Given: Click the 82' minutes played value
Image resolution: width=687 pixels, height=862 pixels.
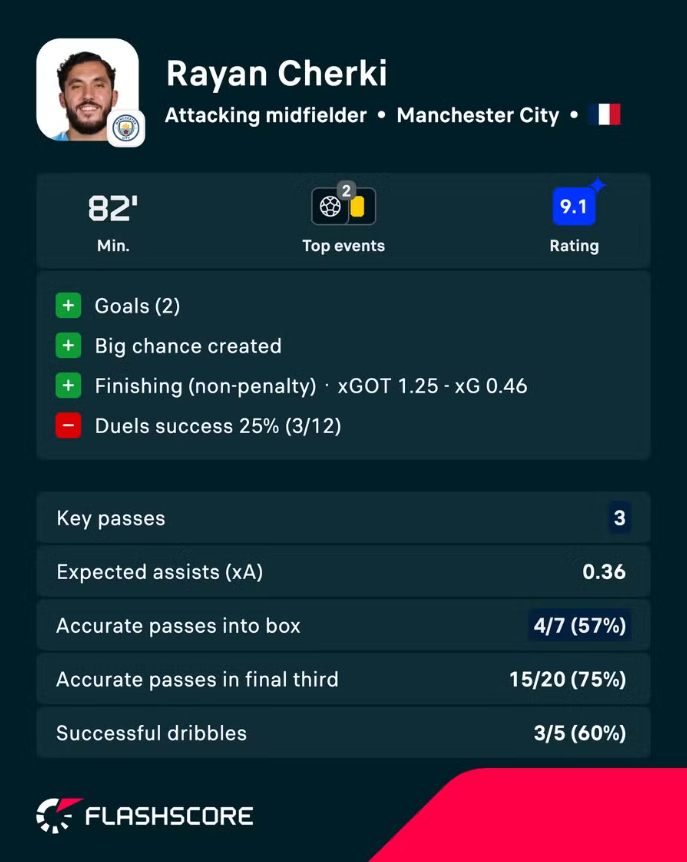Looking at the screenshot, I should 113,208.
